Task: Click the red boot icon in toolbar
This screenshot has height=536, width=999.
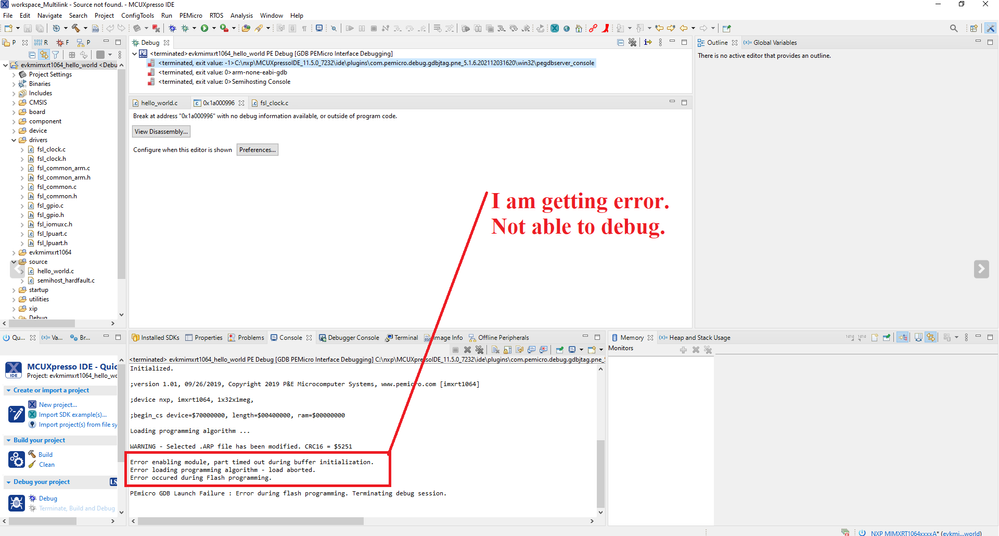Action: pos(606,28)
